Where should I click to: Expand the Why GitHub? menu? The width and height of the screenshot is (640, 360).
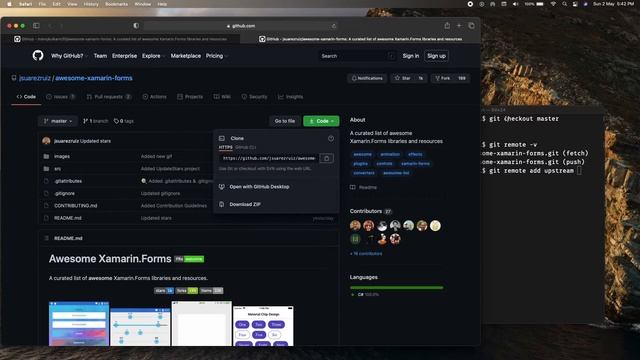coord(69,56)
